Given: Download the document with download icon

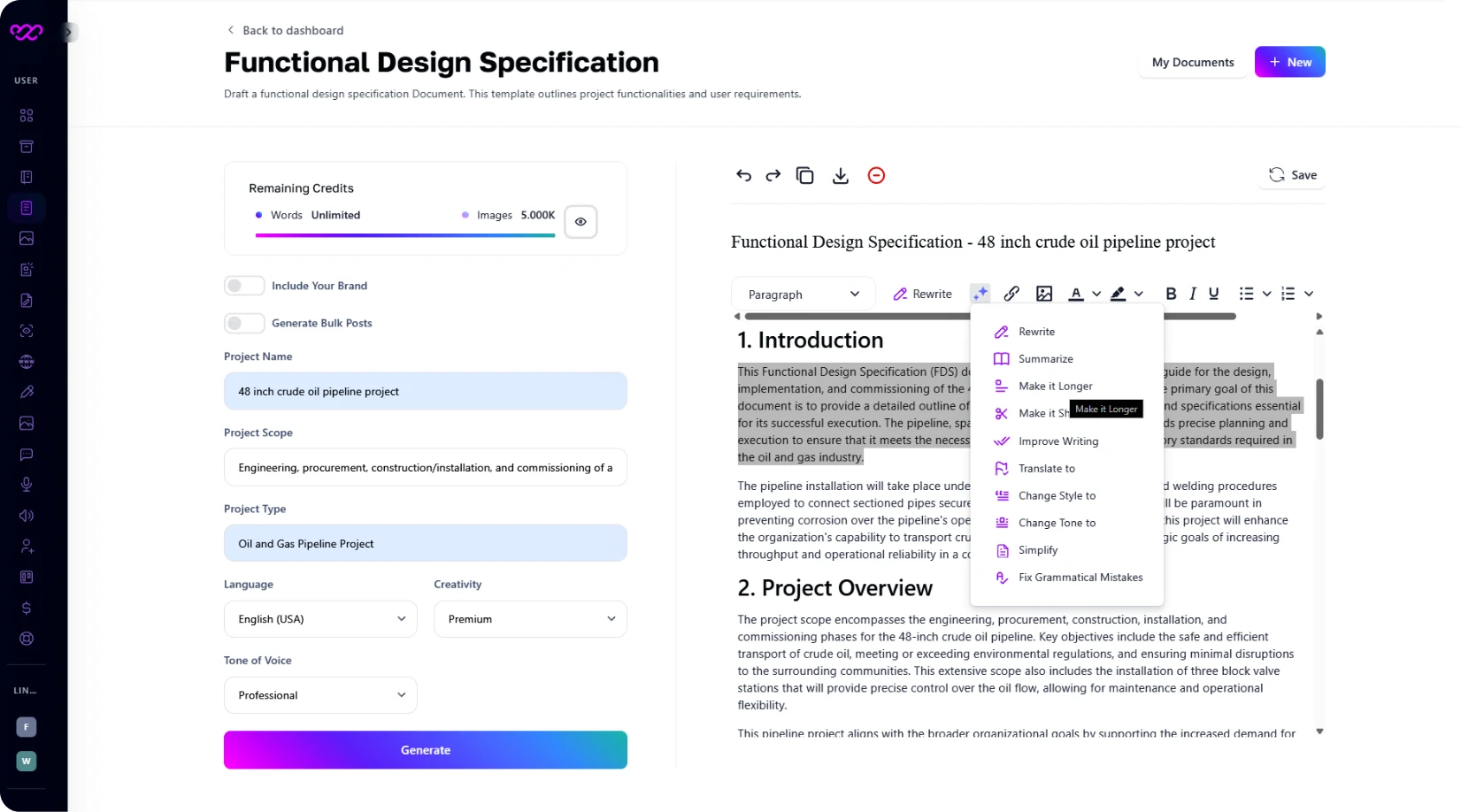Looking at the screenshot, I should click(x=841, y=175).
